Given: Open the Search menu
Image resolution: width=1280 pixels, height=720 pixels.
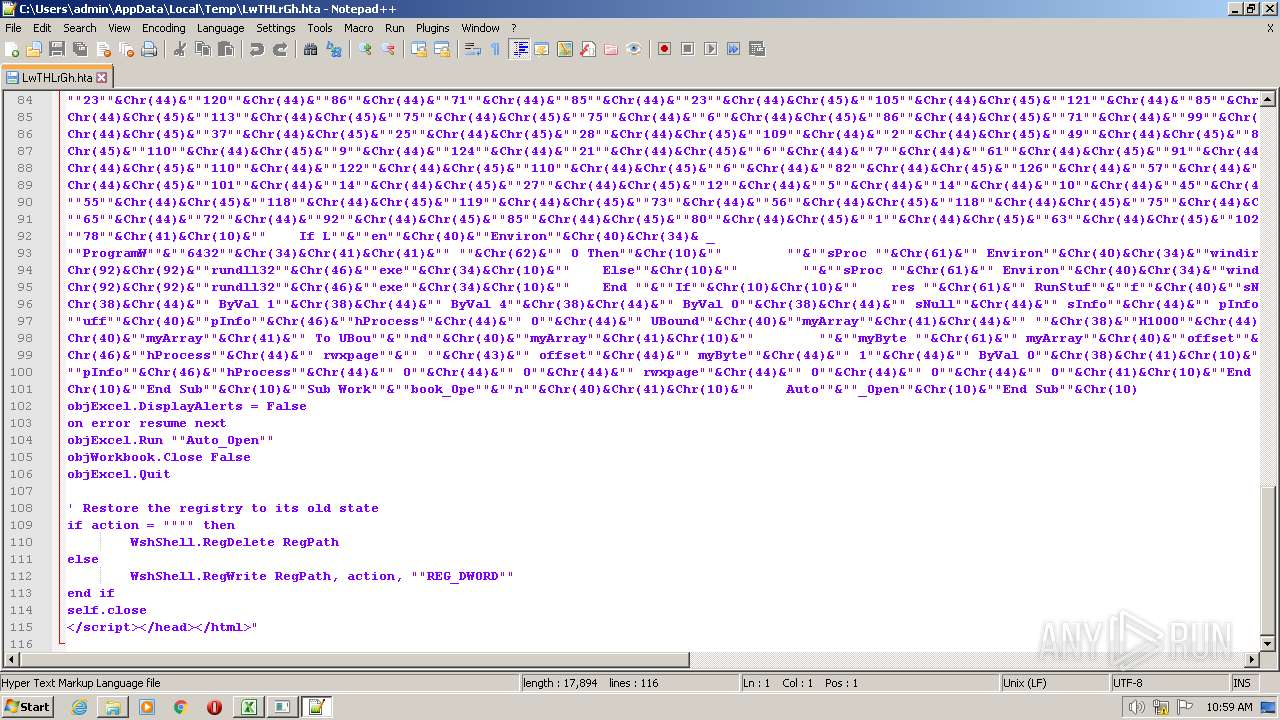Looking at the screenshot, I should click(80, 28).
